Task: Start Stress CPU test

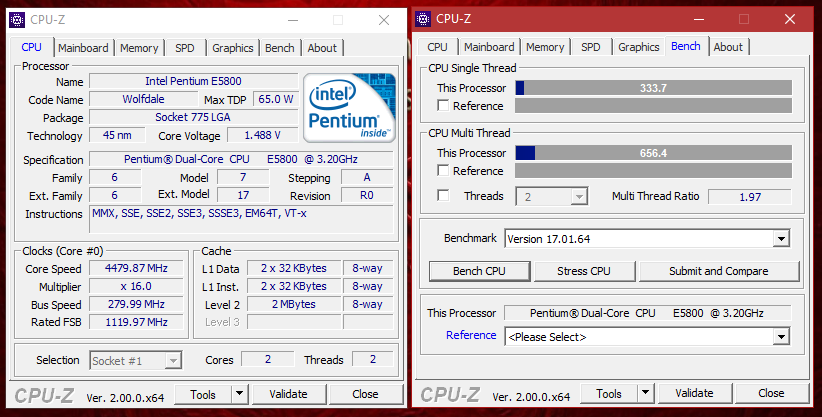Action: tap(583, 271)
